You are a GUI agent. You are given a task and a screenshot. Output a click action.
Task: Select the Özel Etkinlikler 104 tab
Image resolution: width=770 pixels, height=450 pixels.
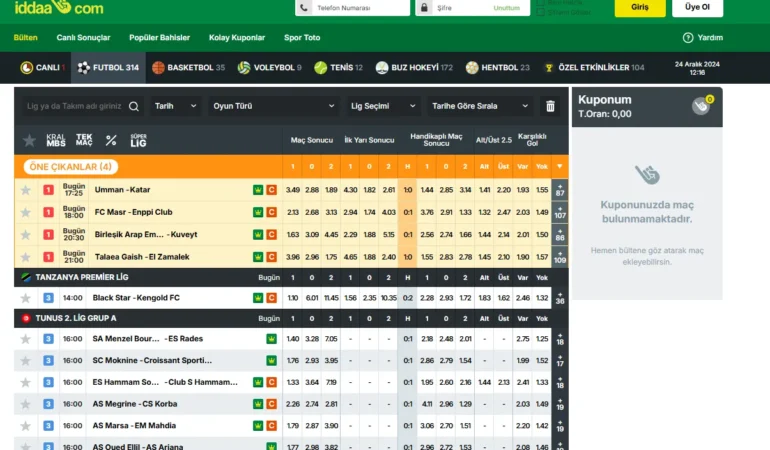594,68
